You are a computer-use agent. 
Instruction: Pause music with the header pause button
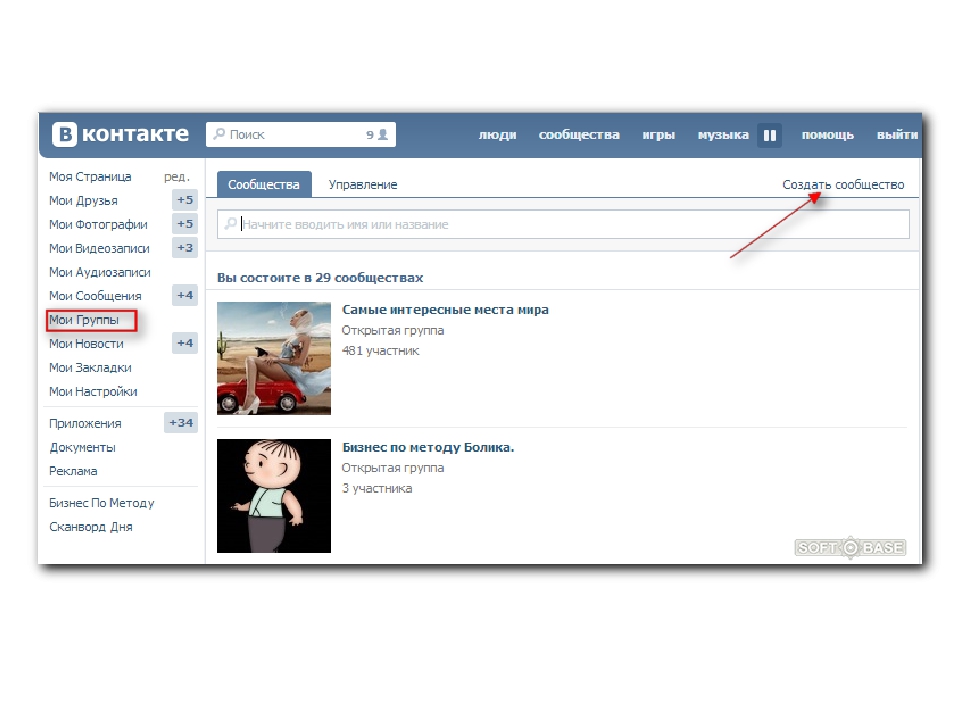point(769,135)
